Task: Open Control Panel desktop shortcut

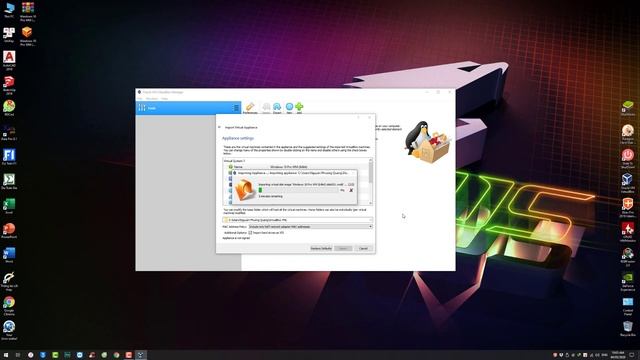Action: coord(628,307)
